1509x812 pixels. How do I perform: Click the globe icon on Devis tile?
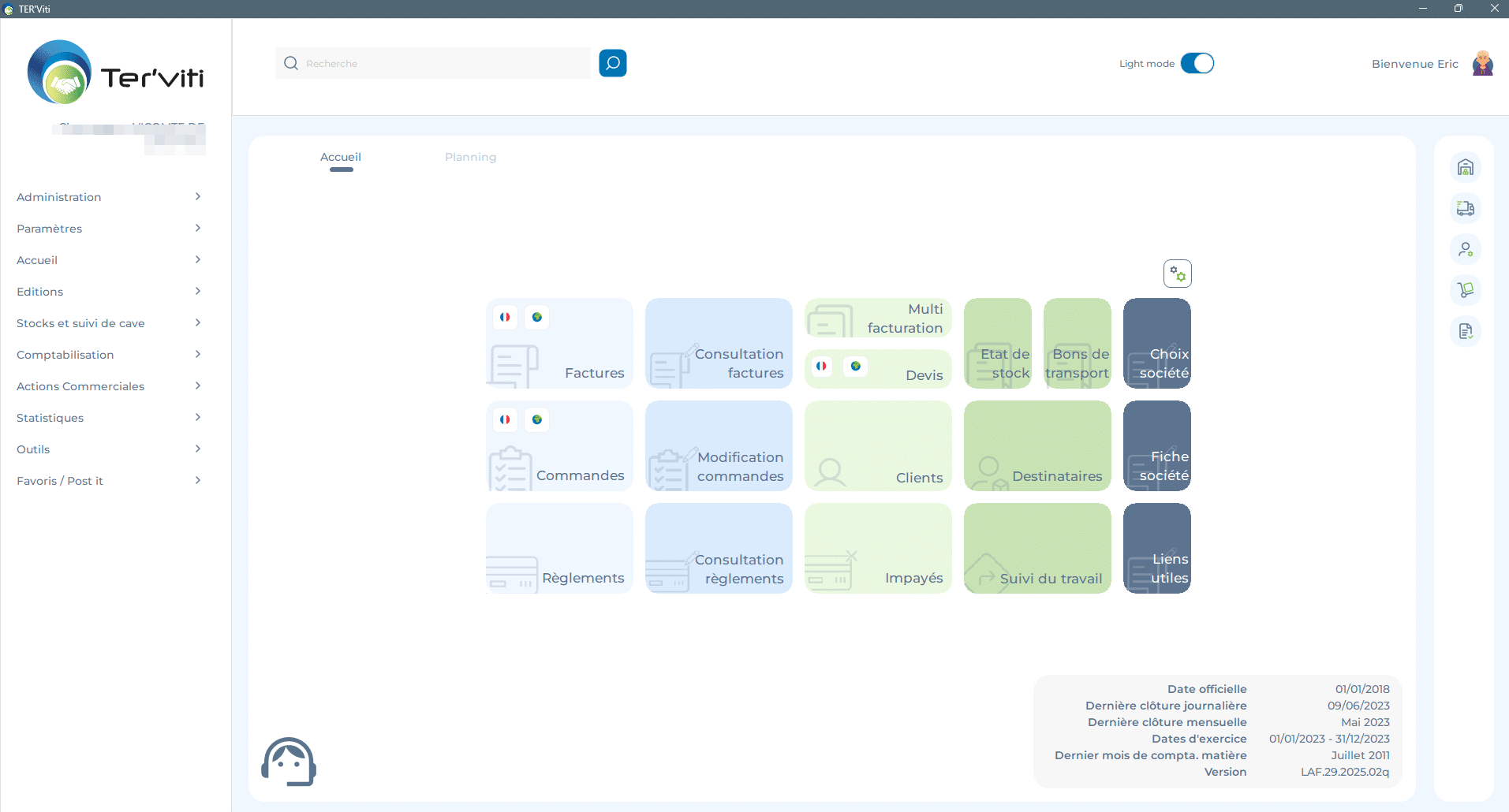tap(855, 366)
